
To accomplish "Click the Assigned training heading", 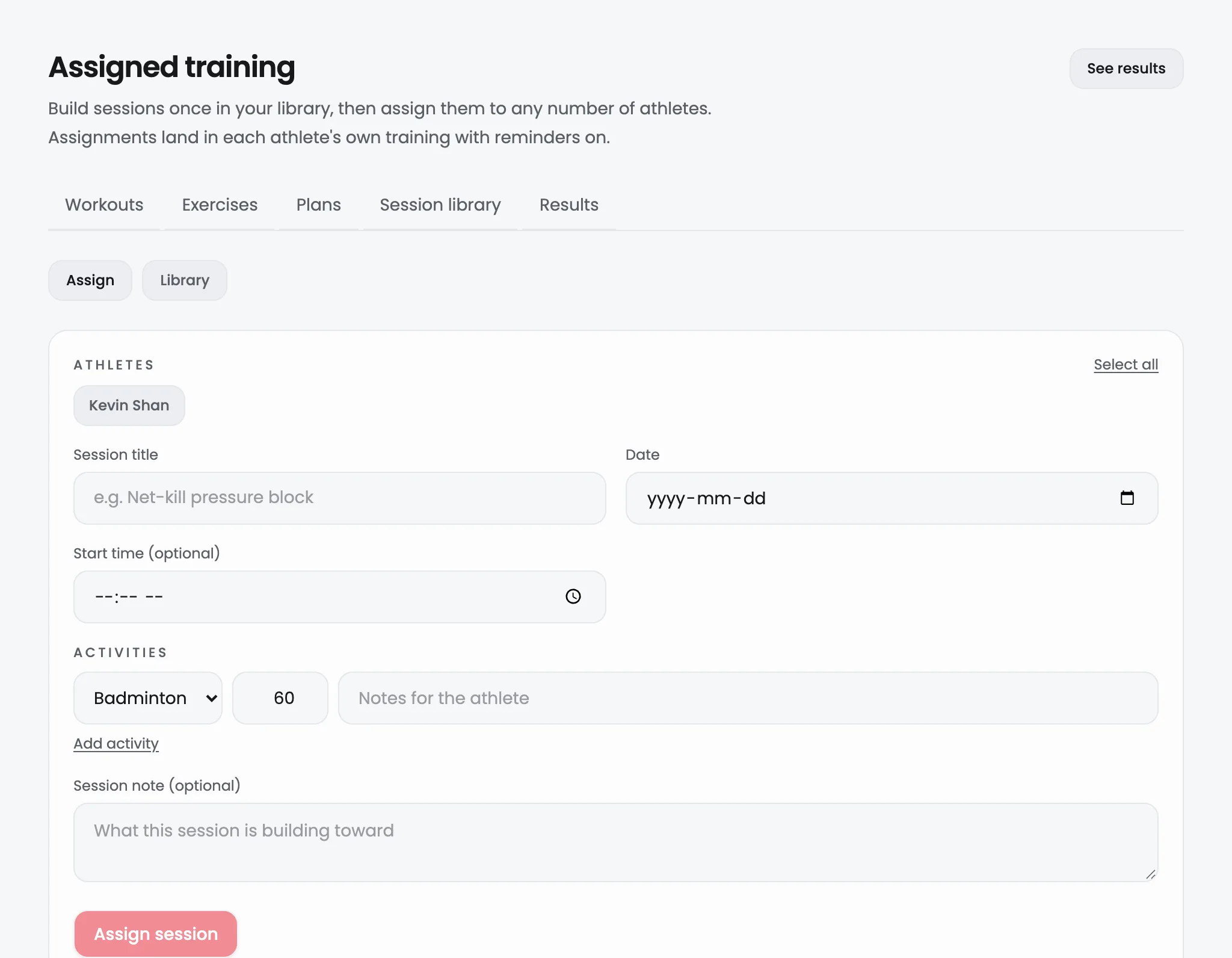I will [x=172, y=67].
